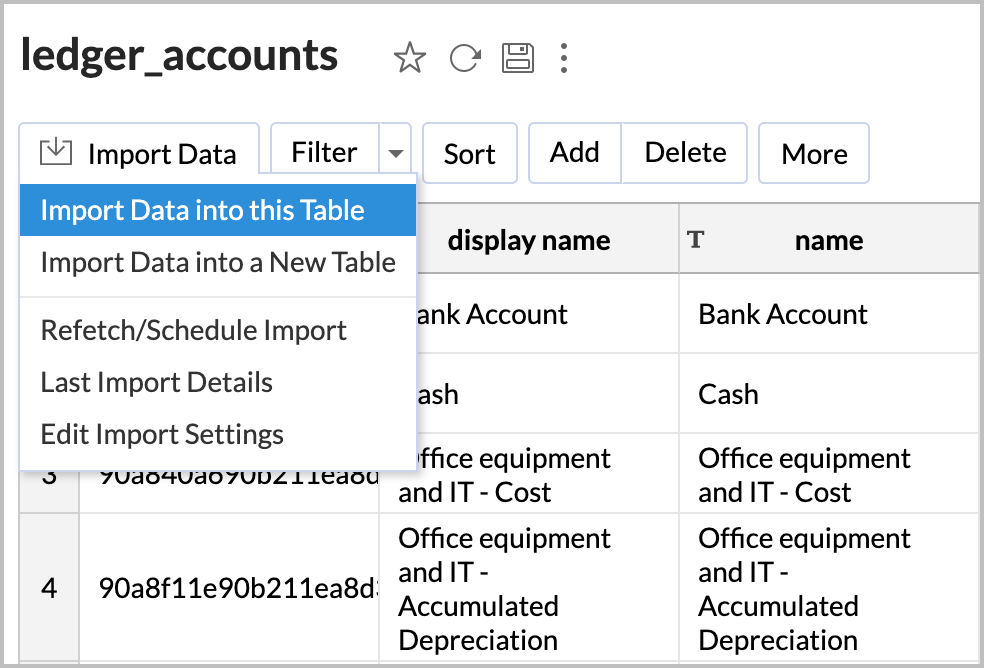Refresh the ledger_accounts table data

tap(464, 58)
